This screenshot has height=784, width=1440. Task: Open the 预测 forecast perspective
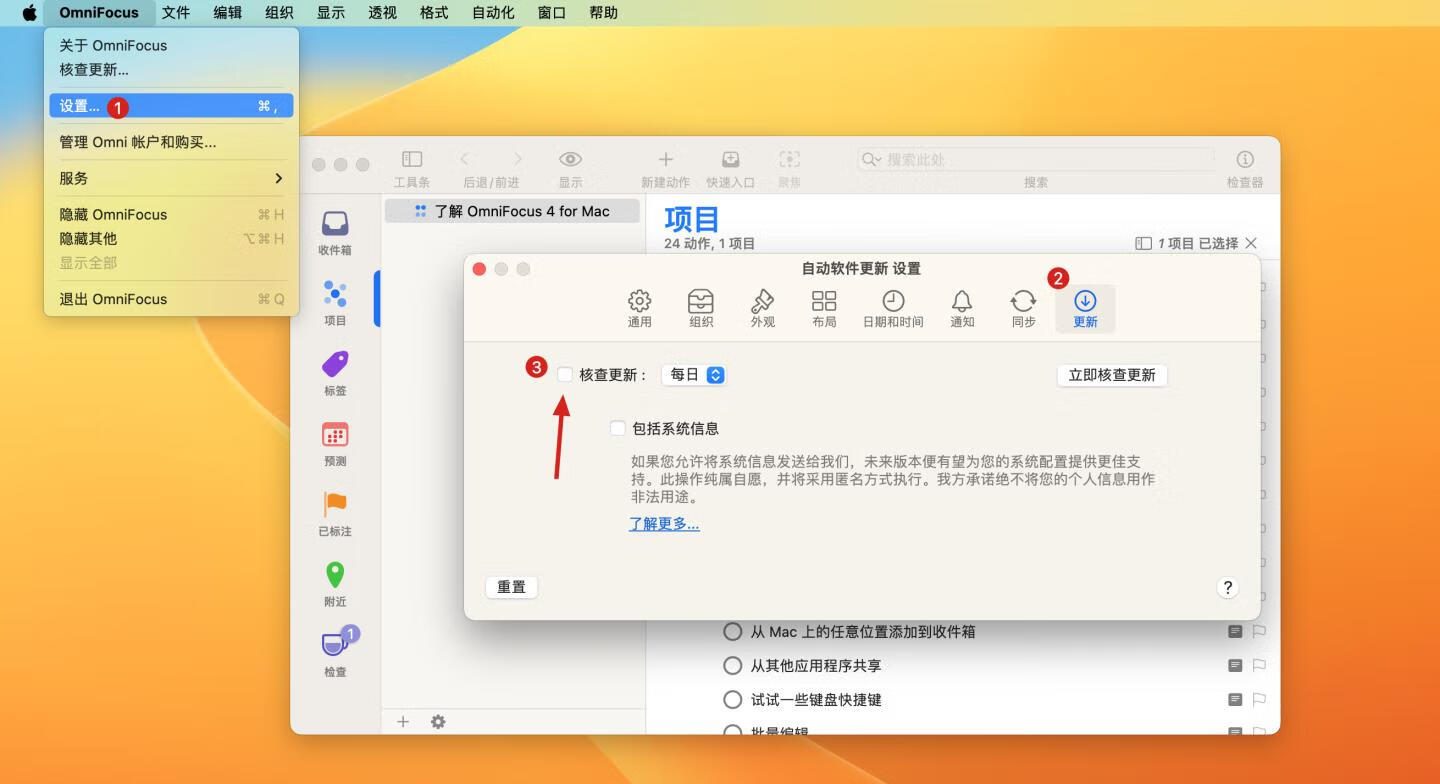pyautogui.click(x=335, y=443)
